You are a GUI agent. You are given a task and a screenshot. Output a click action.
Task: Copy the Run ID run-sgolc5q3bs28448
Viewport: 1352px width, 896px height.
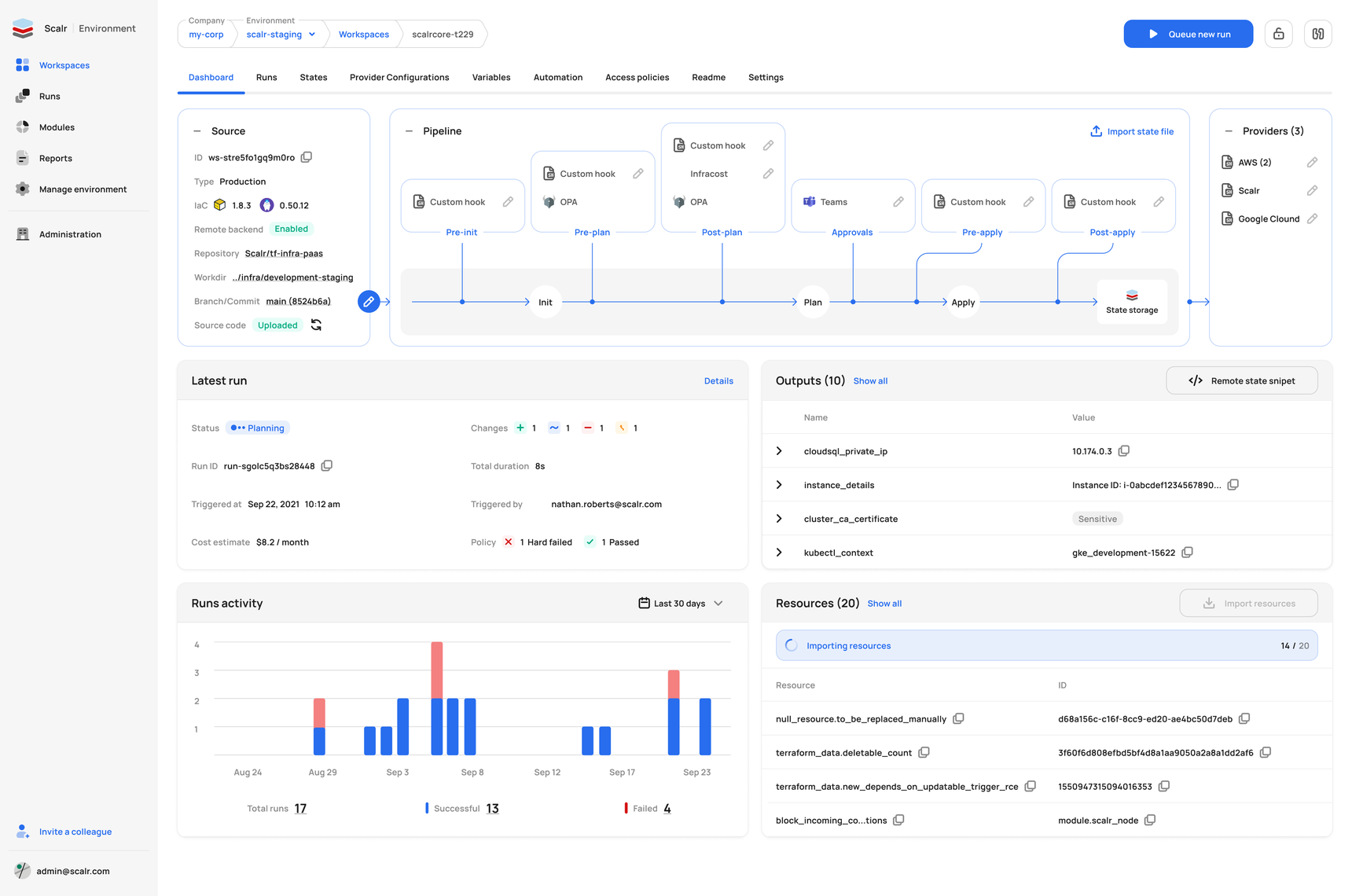(327, 466)
